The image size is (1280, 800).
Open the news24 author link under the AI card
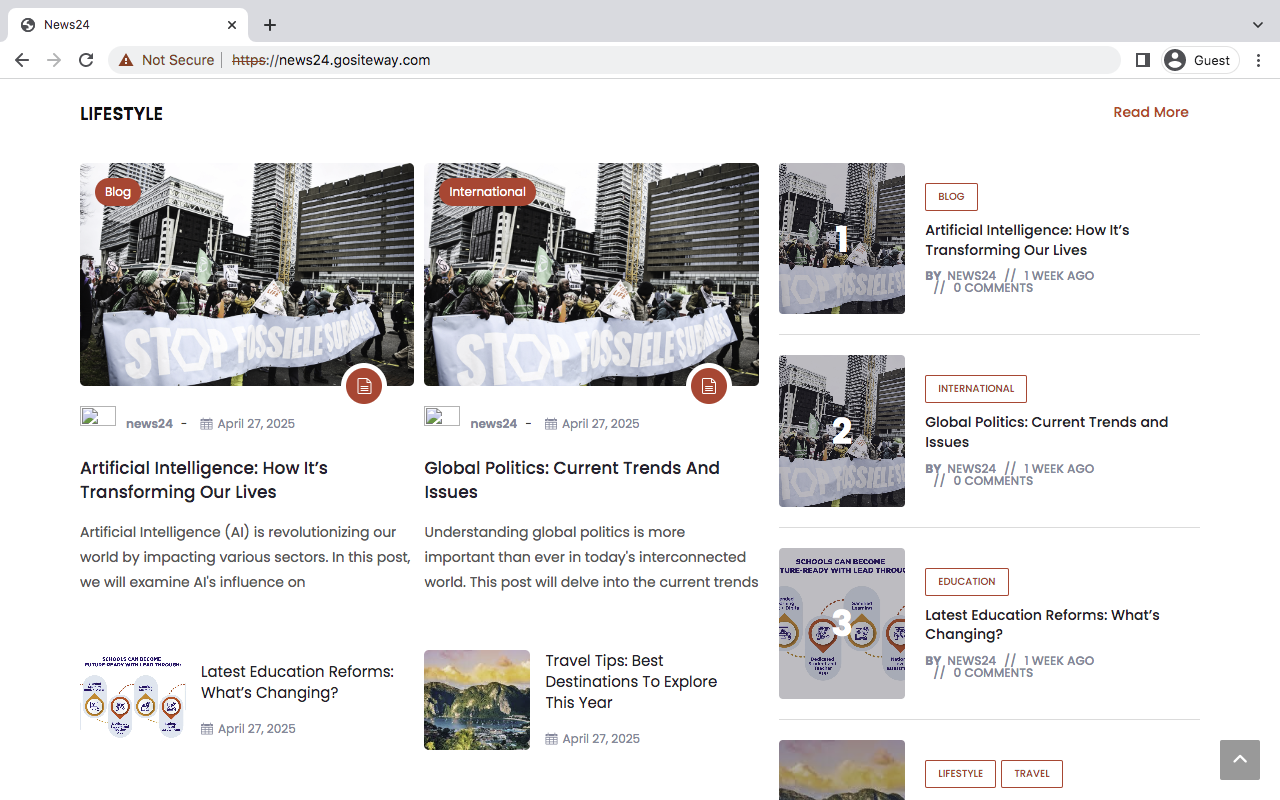click(149, 424)
